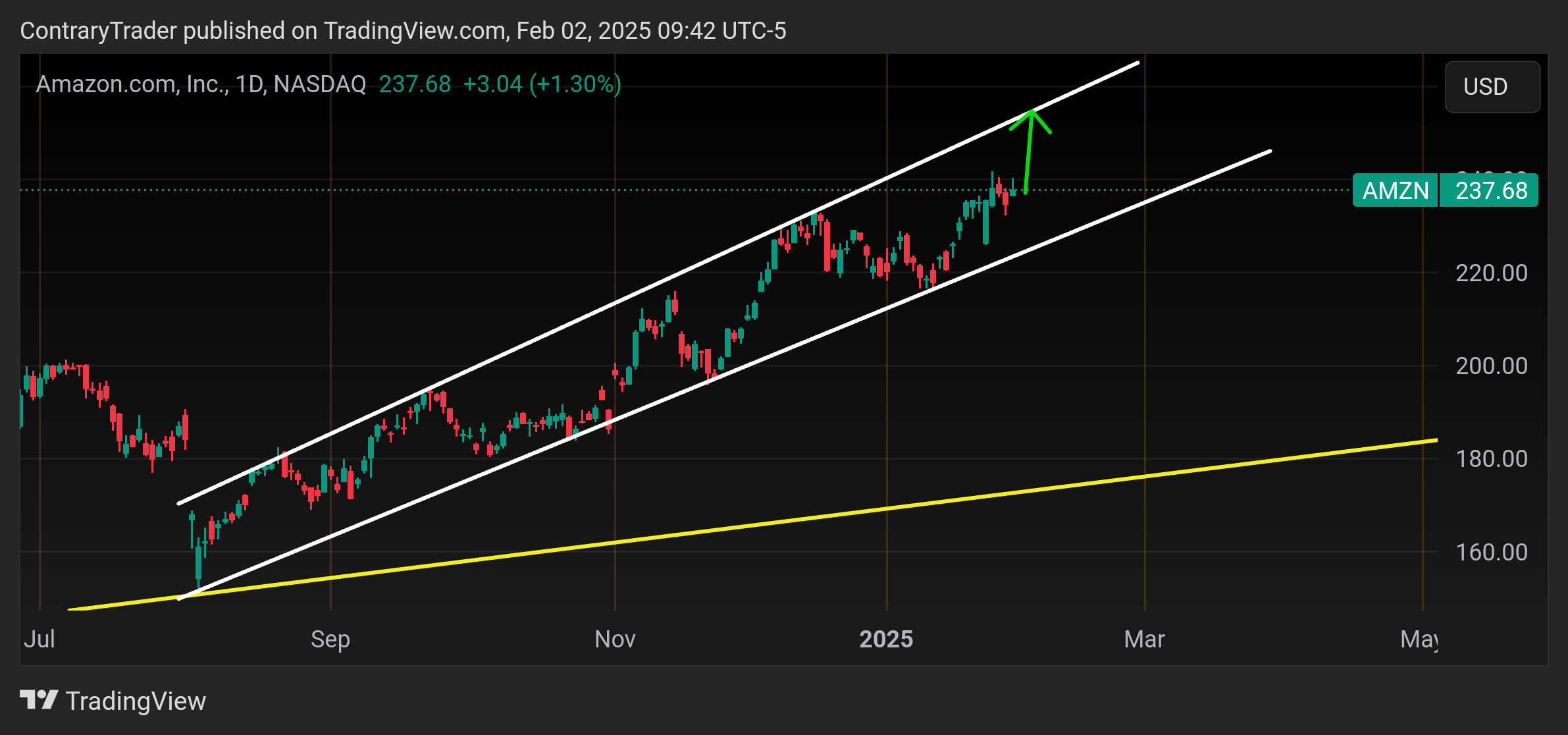Click the 160.00 price axis label
The width and height of the screenshot is (1568, 735).
coord(1492,552)
